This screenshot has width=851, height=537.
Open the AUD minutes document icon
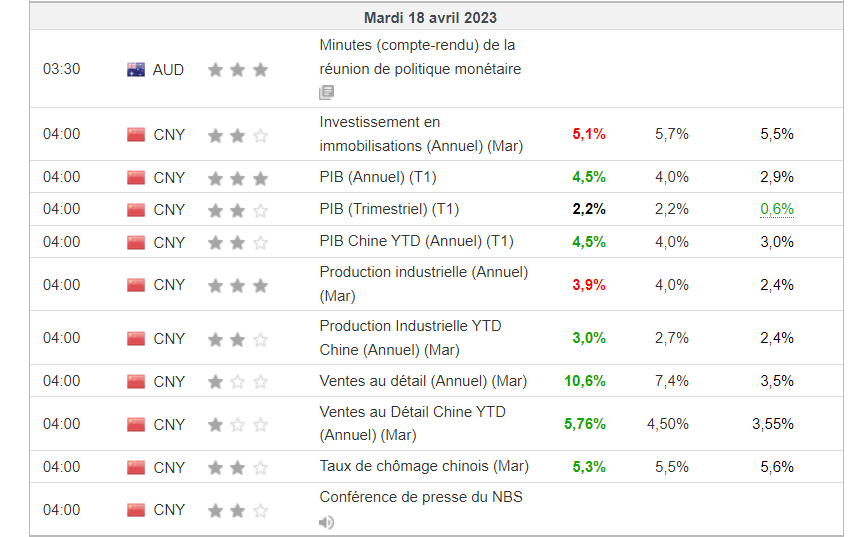(x=326, y=92)
